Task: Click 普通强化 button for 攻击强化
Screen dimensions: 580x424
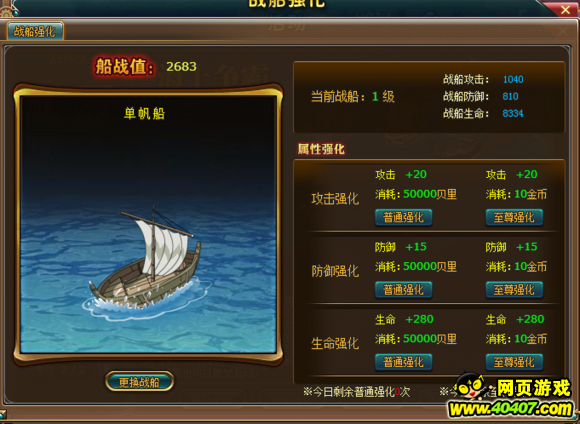Action: [x=403, y=217]
